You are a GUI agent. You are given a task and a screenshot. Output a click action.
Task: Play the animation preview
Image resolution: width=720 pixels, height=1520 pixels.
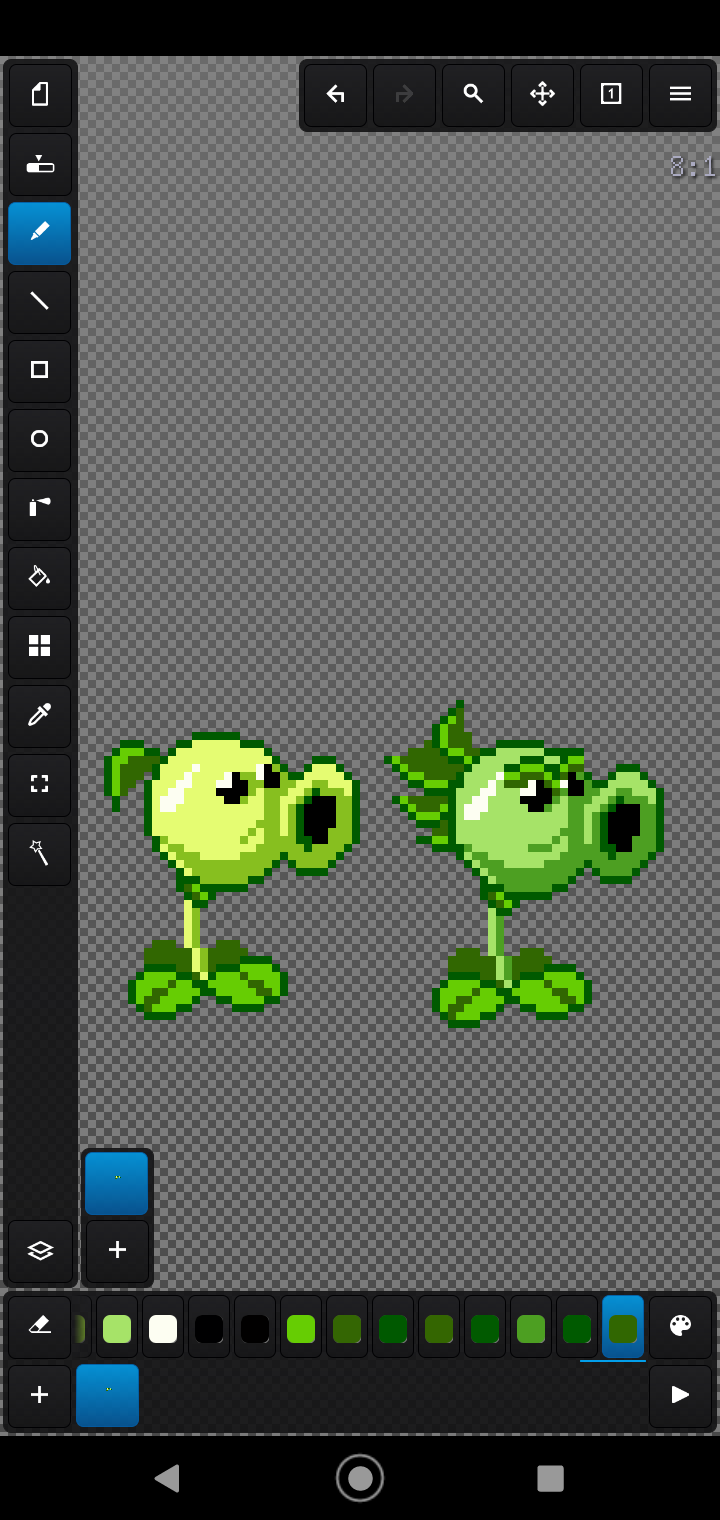pyautogui.click(x=681, y=1396)
